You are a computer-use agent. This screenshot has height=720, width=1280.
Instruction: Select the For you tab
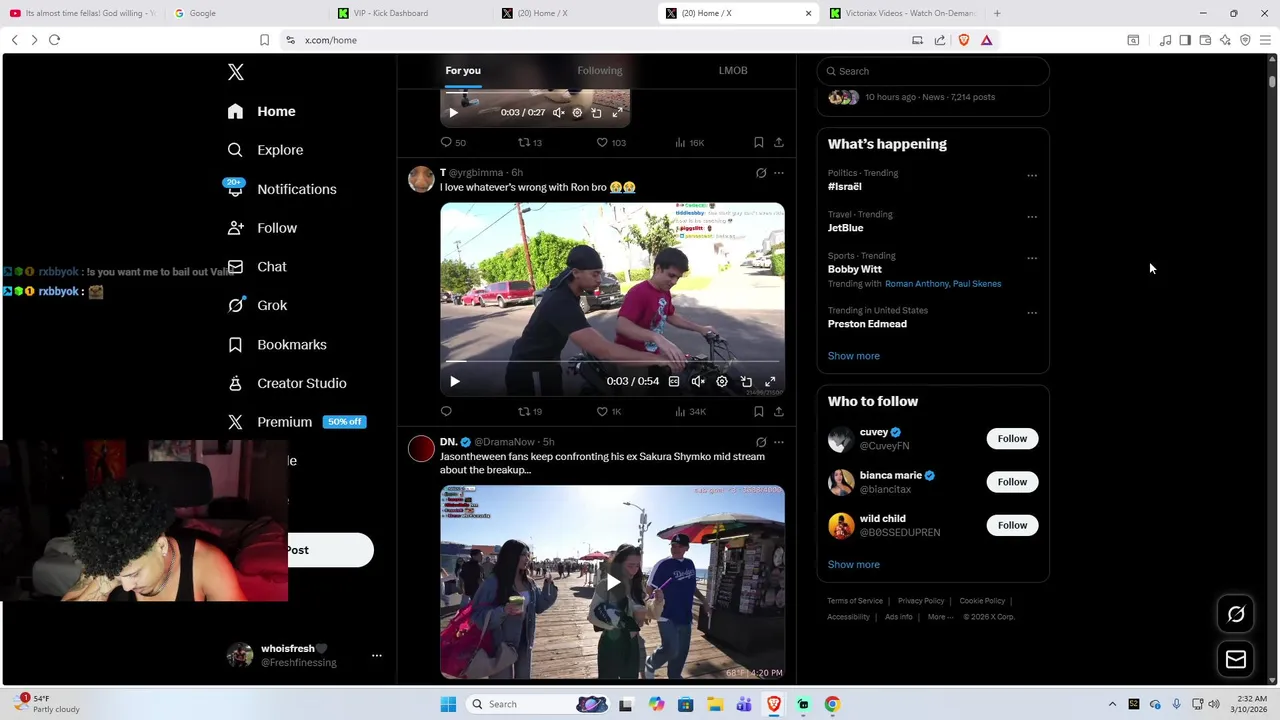[x=463, y=70]
